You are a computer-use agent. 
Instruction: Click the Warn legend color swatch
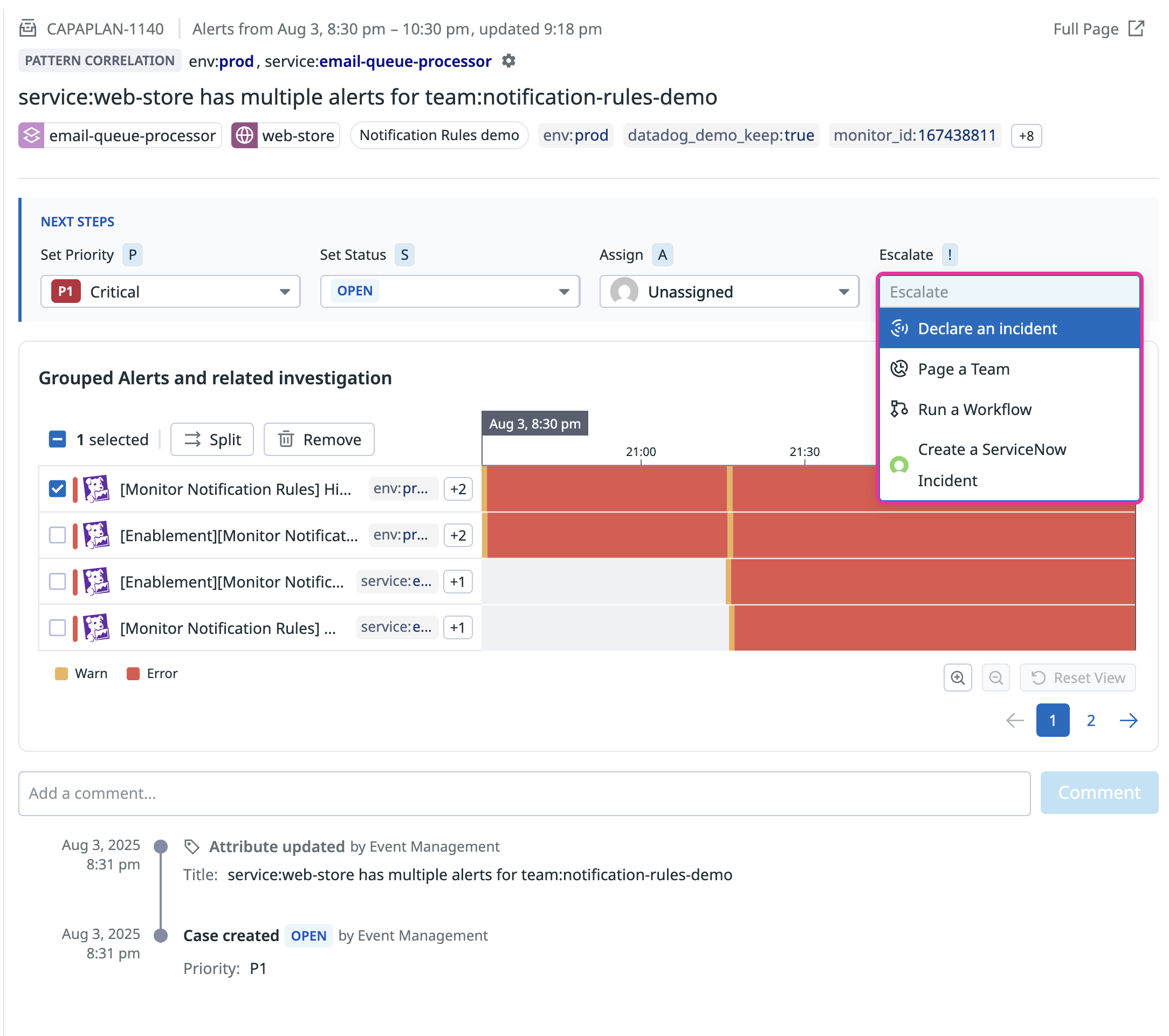pos(61,674)
